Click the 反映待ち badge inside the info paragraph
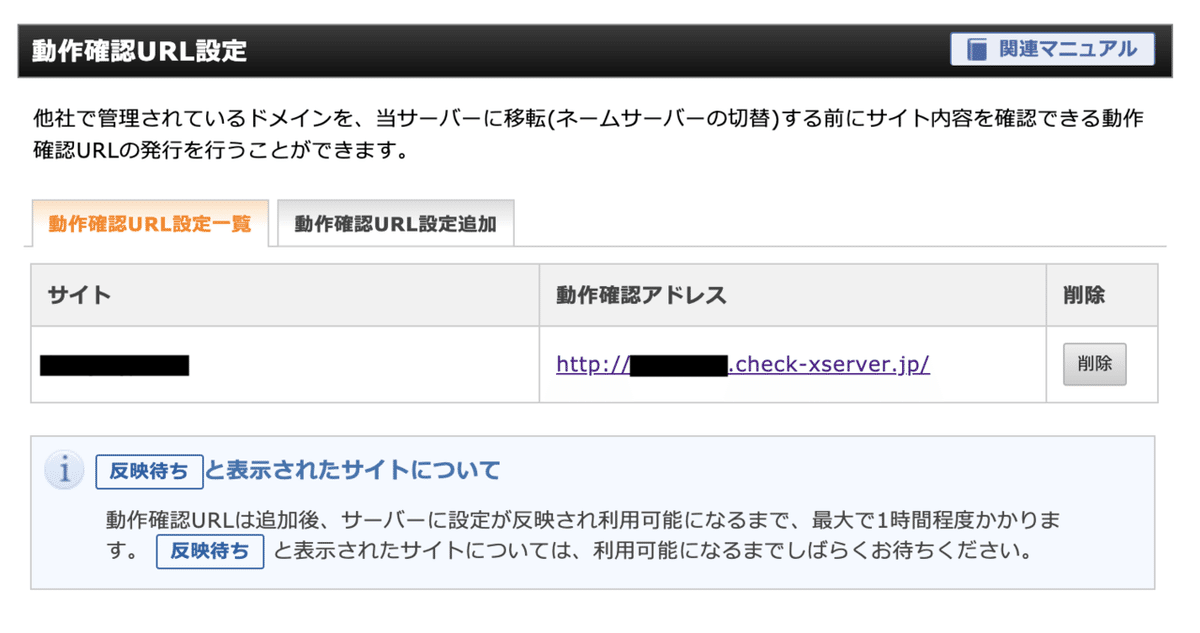The image size is (1200, 633). click(210, 551)
